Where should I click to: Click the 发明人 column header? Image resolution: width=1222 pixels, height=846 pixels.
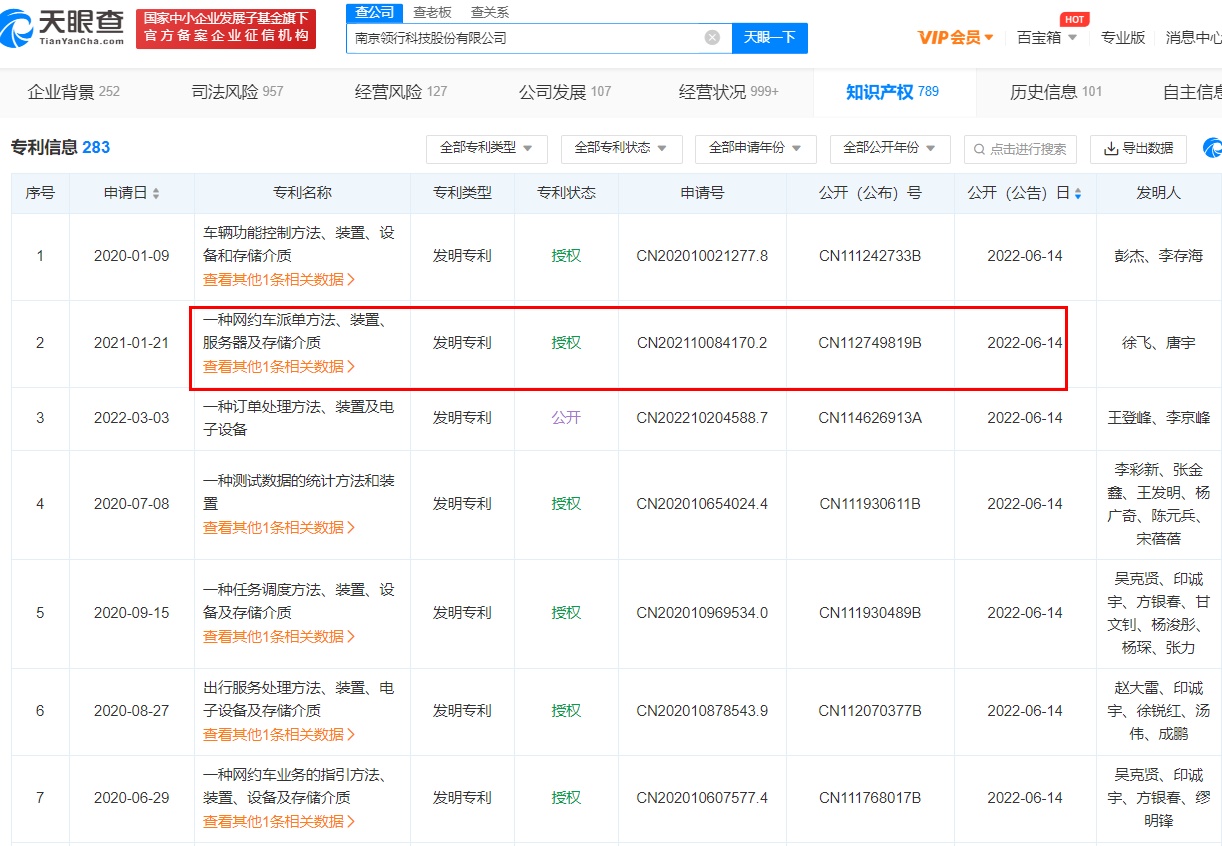(1159, 193)
